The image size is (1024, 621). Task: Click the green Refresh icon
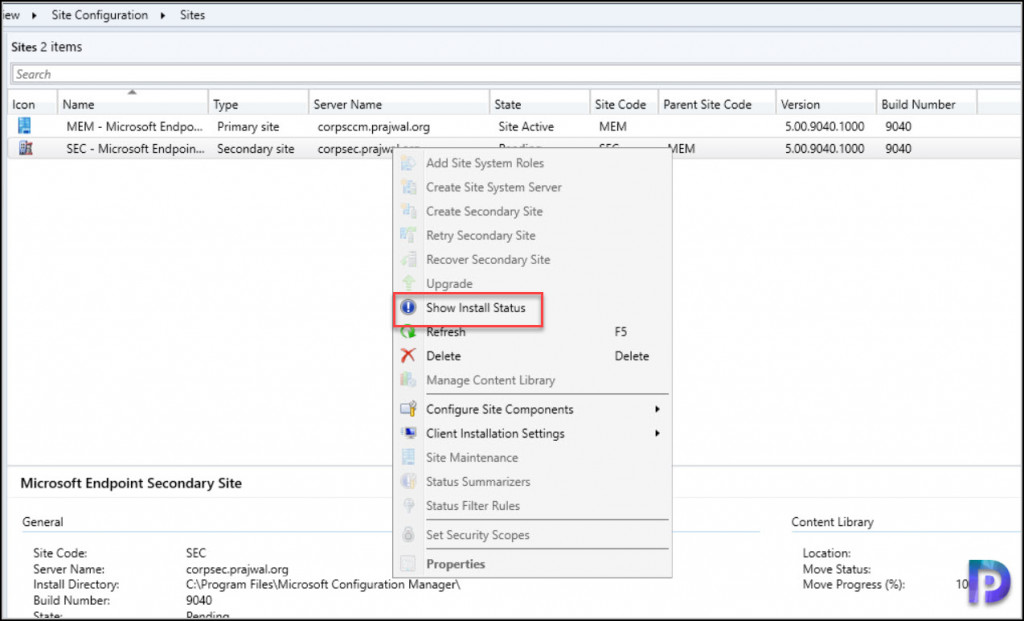click(x=408, y=332)
